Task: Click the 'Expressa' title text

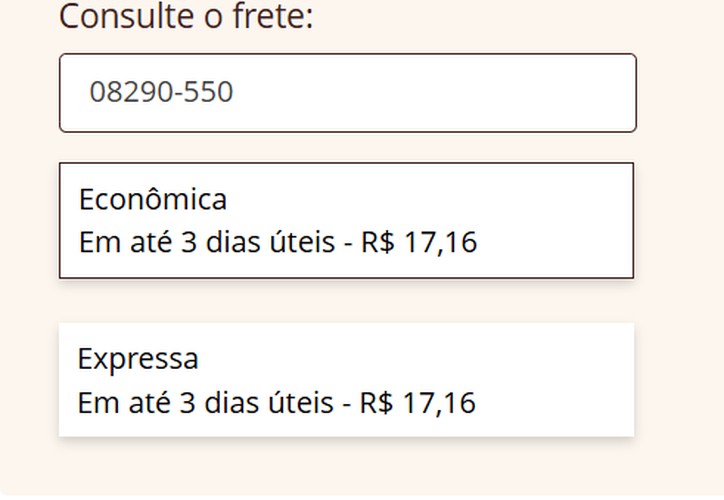Action: (x=138, y=358)
